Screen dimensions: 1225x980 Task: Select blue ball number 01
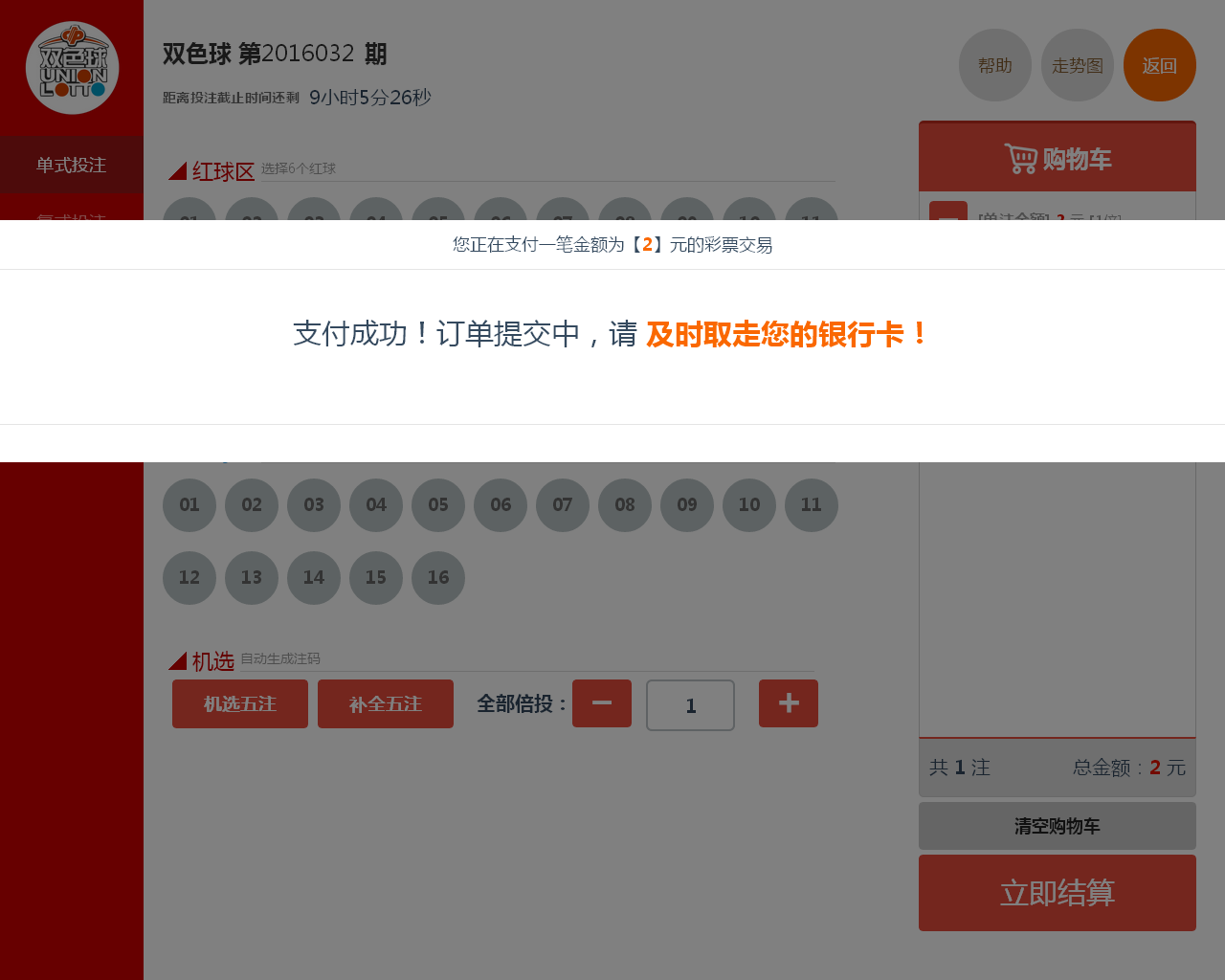click(189, 505)
